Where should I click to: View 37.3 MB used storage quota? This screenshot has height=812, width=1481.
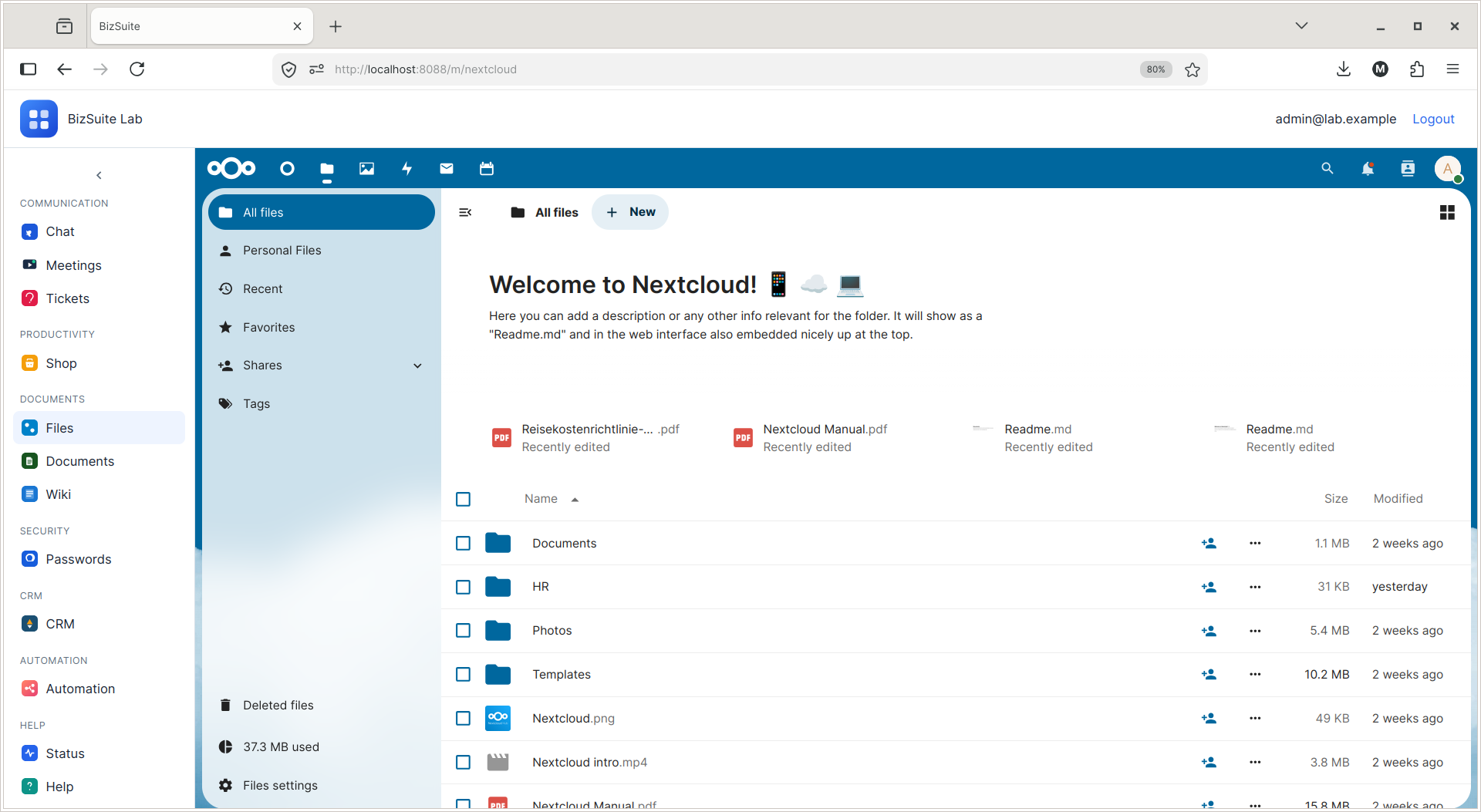(x=322, y=746)
